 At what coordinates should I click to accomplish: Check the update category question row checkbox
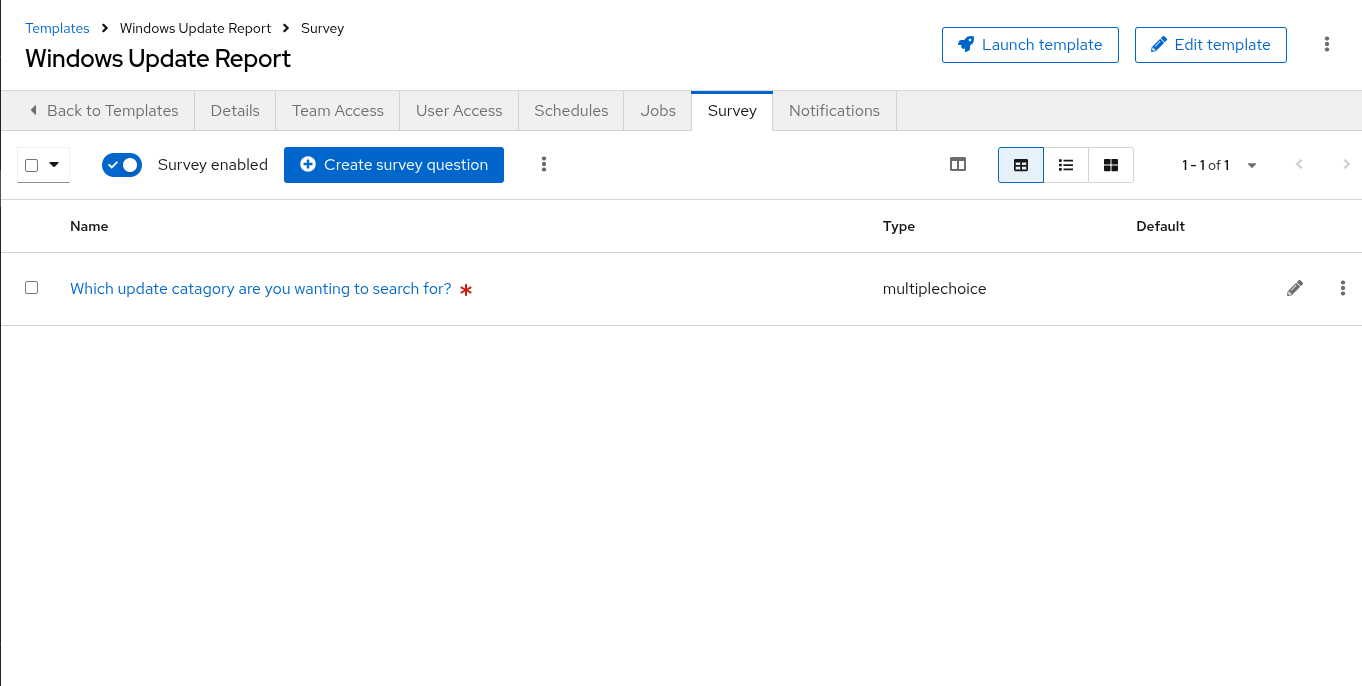pyautogui.click(x=31, y=287)
